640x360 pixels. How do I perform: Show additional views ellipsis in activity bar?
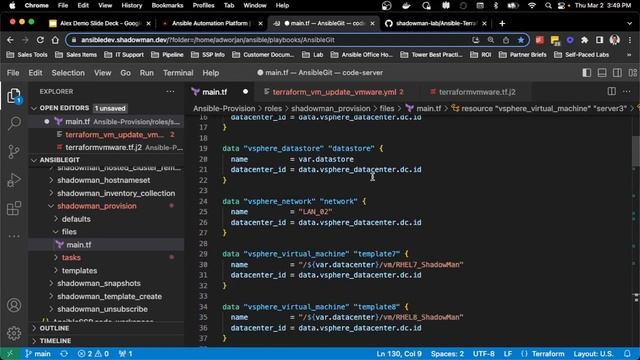[x=14, y=236]
